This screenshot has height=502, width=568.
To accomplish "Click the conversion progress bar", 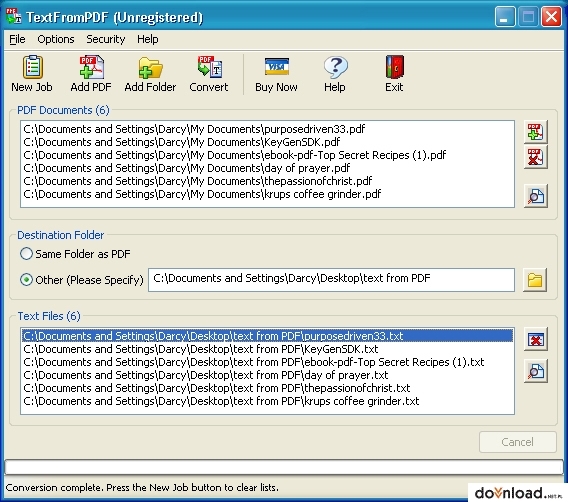I will (x=284, y=467).
